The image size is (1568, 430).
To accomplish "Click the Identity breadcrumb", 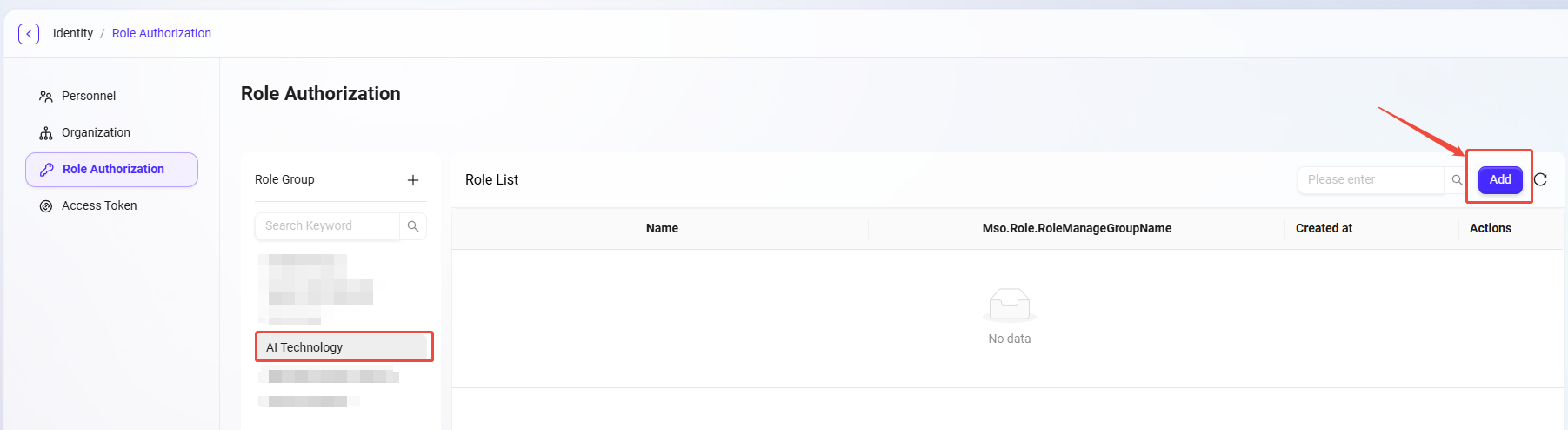I will tap(73, 33).
